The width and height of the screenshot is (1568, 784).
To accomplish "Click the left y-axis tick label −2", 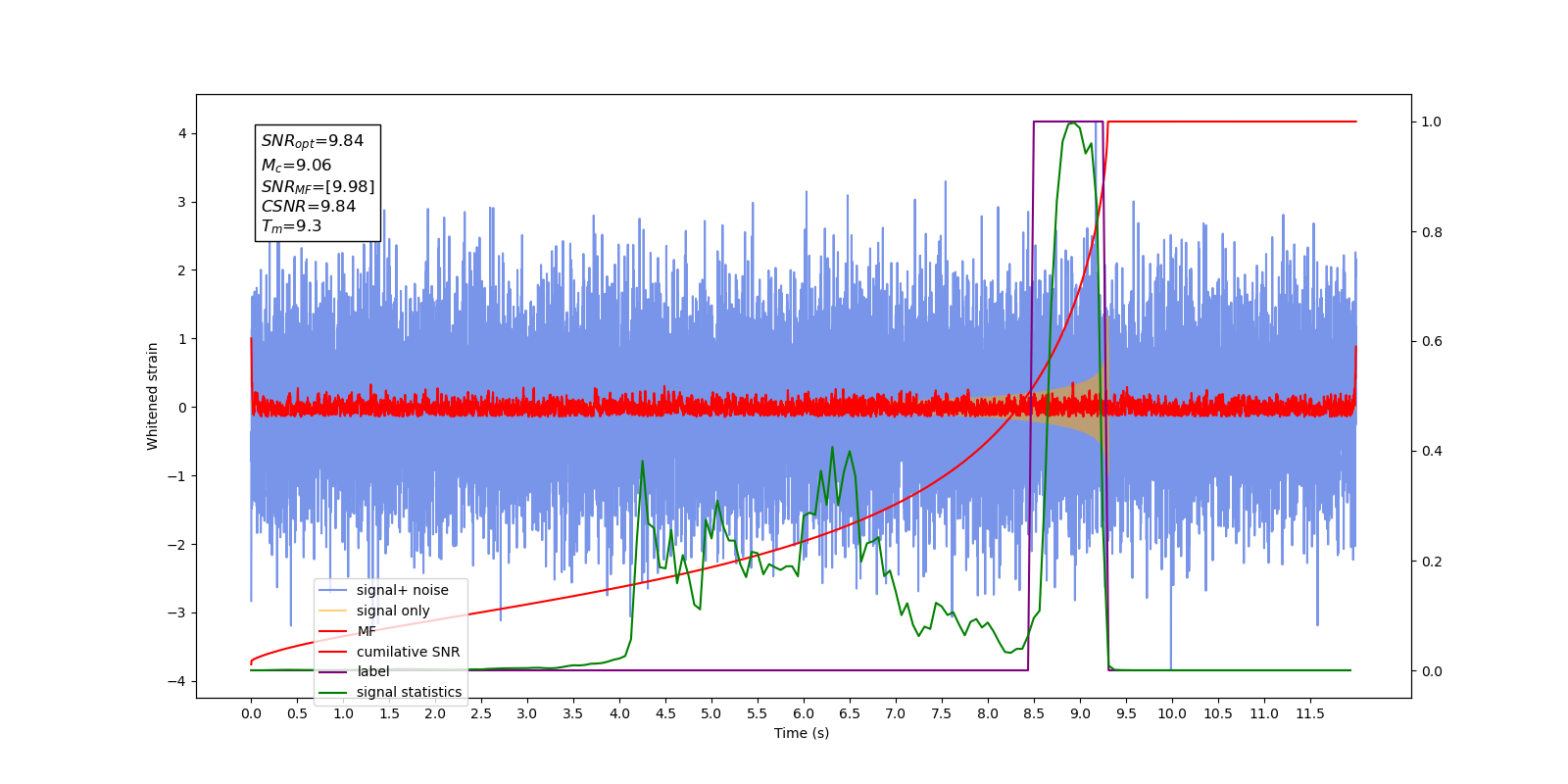I will point(176,544).
